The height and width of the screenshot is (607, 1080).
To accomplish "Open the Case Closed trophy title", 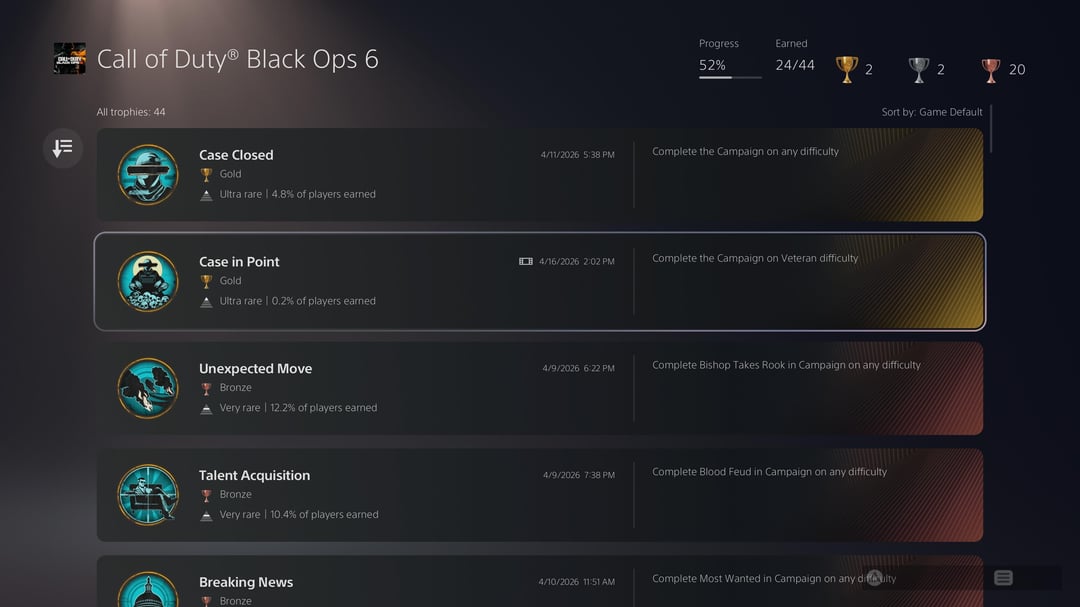I will (x=236, y=155).
